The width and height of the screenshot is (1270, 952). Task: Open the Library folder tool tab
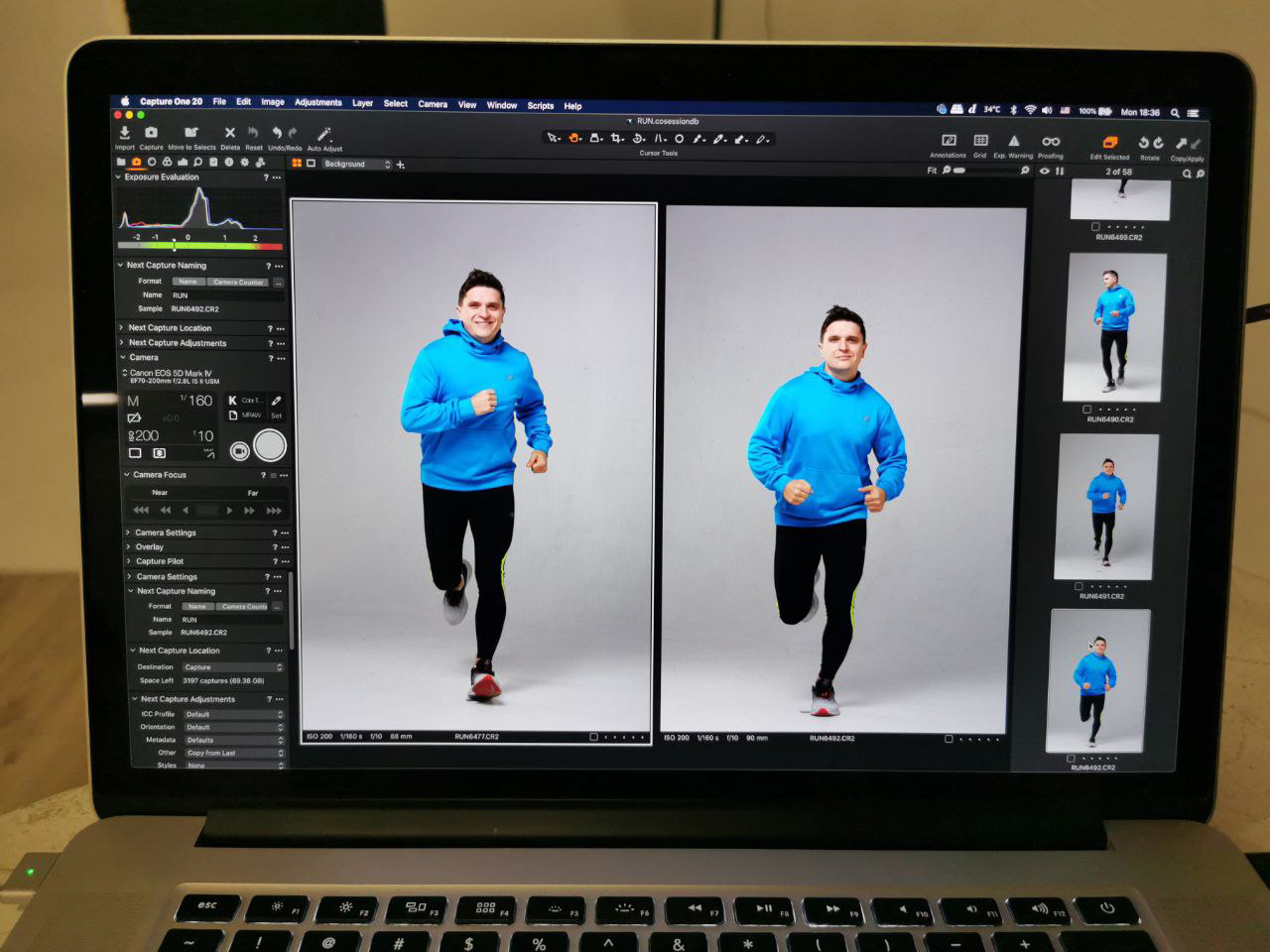[121, 162]
